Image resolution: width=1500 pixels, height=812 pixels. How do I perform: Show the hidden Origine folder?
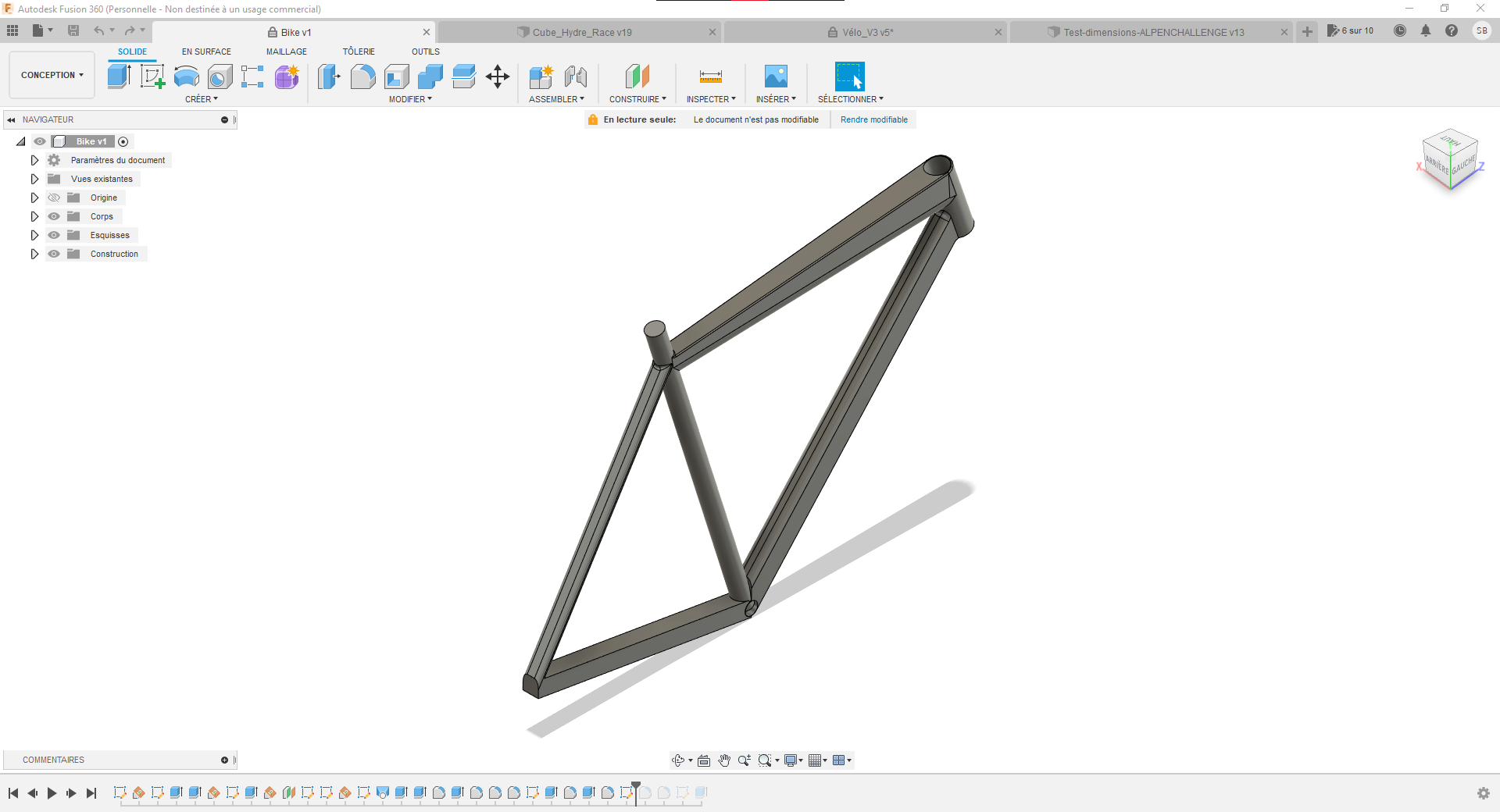(x=54, y=198)
